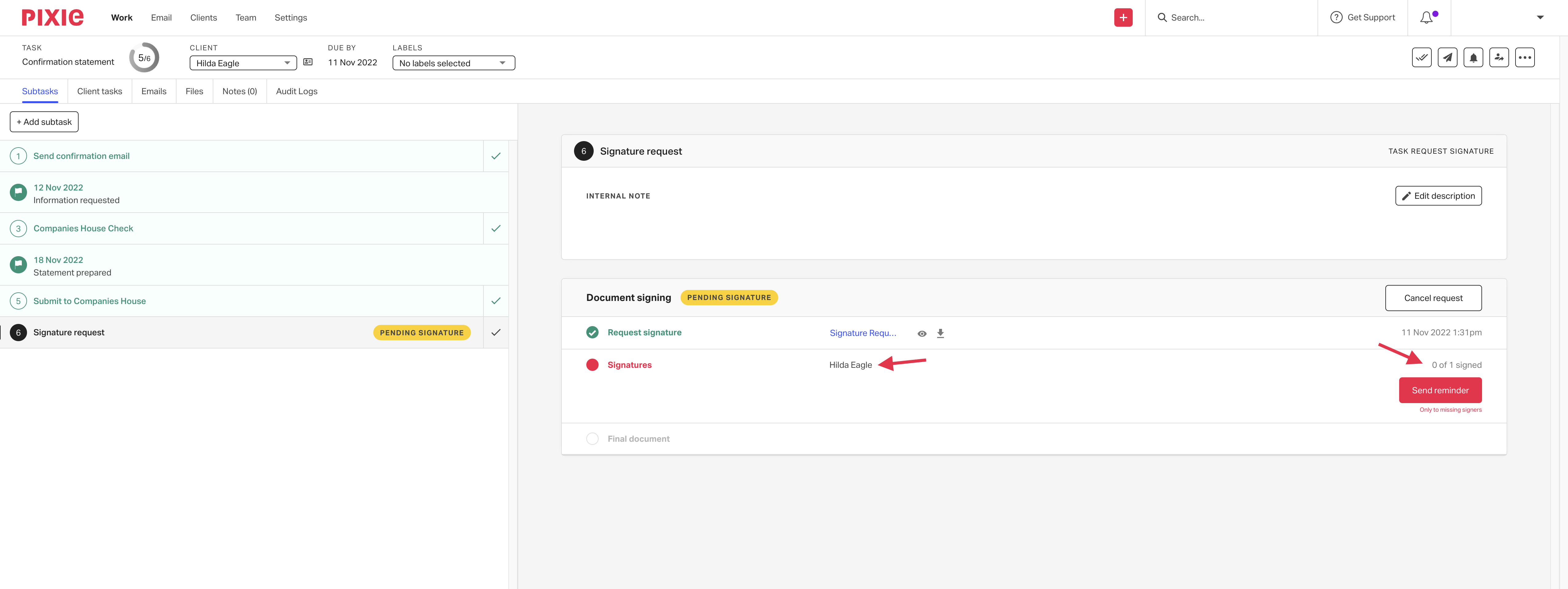Image resolution: width=1568 pixels, height=589 pixels.
Task: Click green flag icon for 12 Nov 2022
Action: point(18,192)
